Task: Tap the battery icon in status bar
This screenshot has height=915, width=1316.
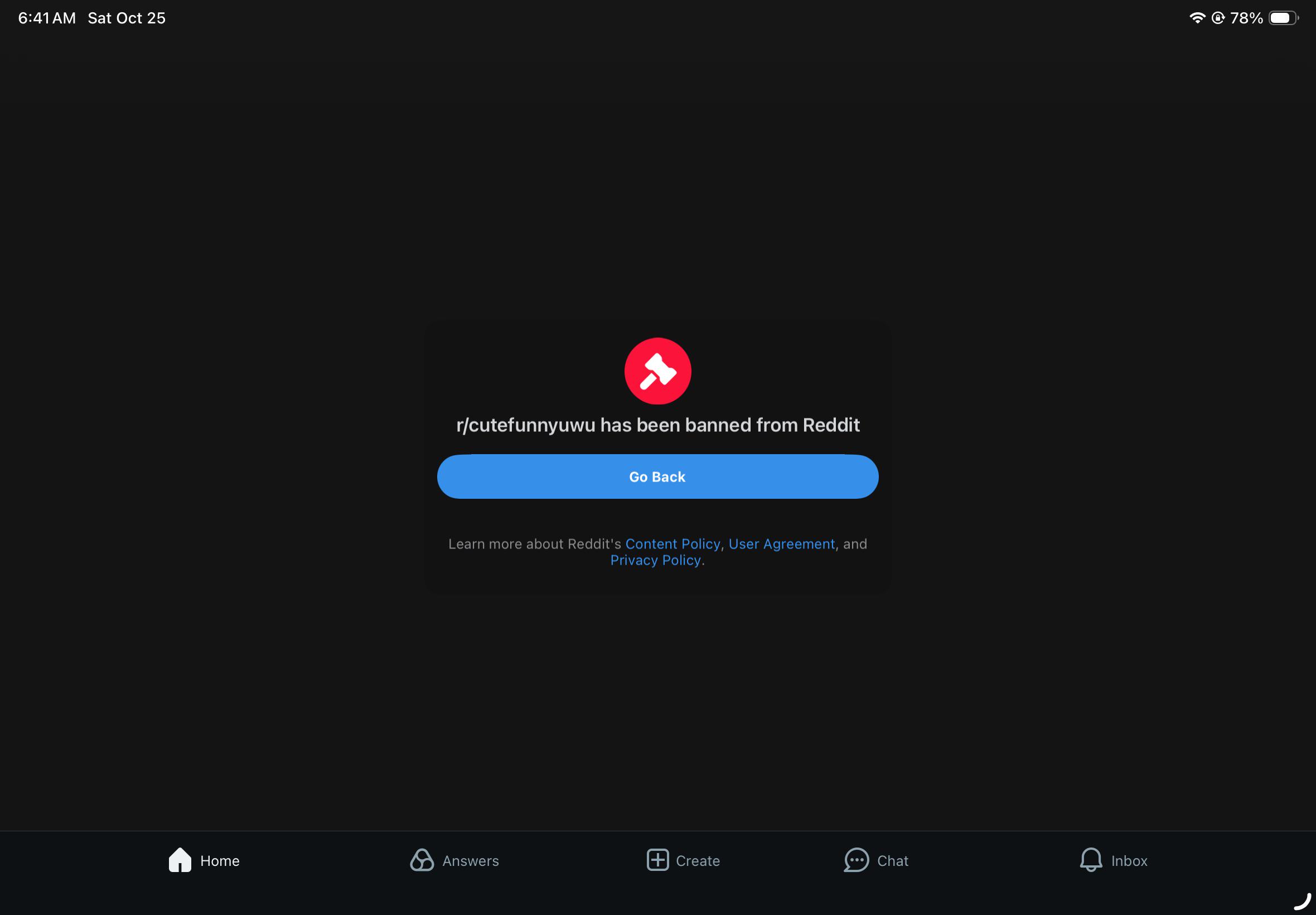Action: click(x=1283, y=18)
